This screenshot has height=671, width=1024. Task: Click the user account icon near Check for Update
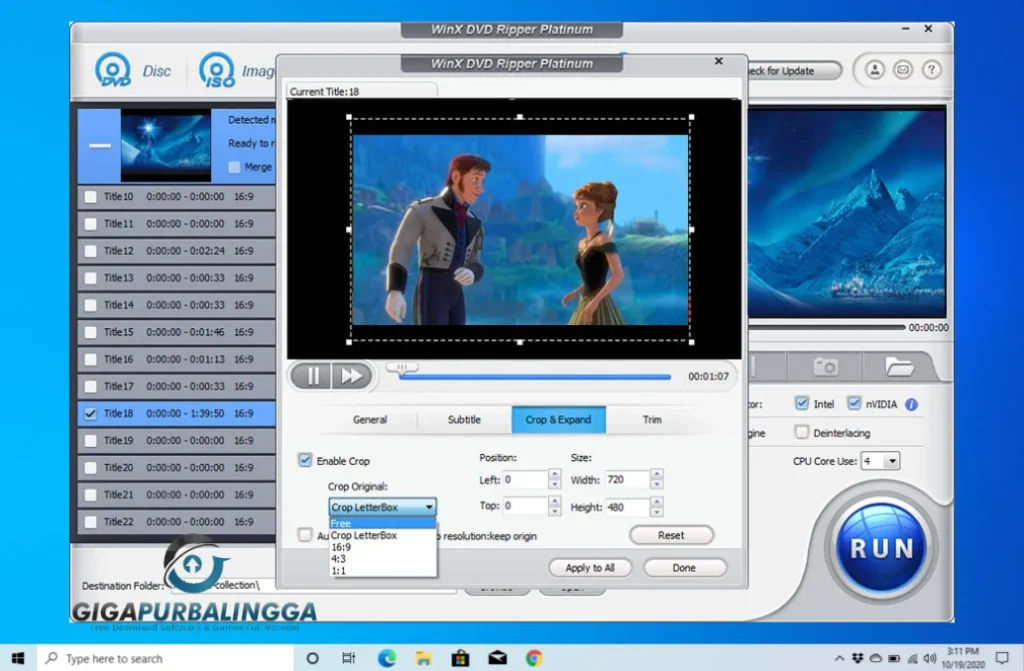[x=875, y=70]
